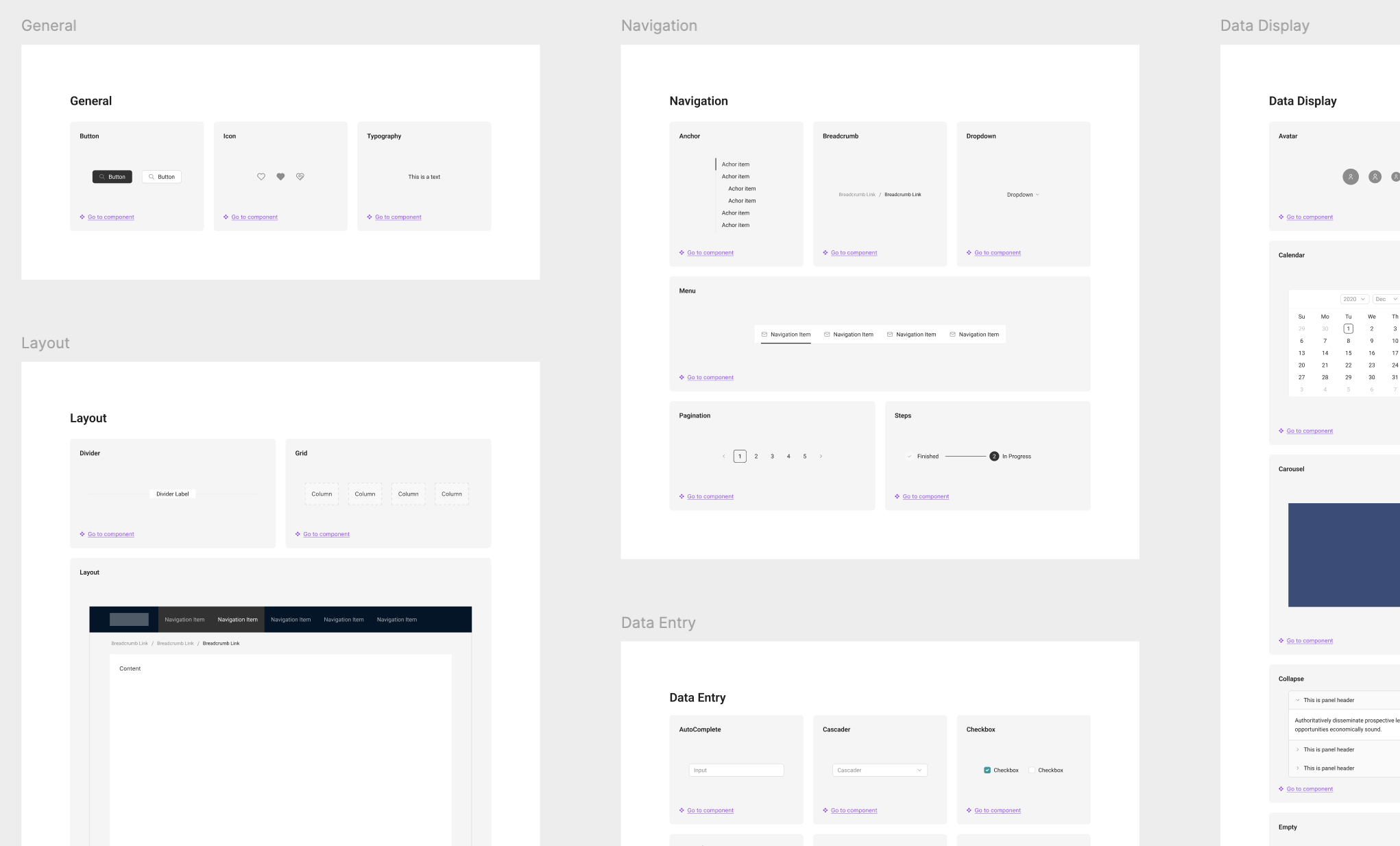Viewport: 1400px width, 846px height.
Task: Click This is a text in Typography
Action: click(424, 177)
